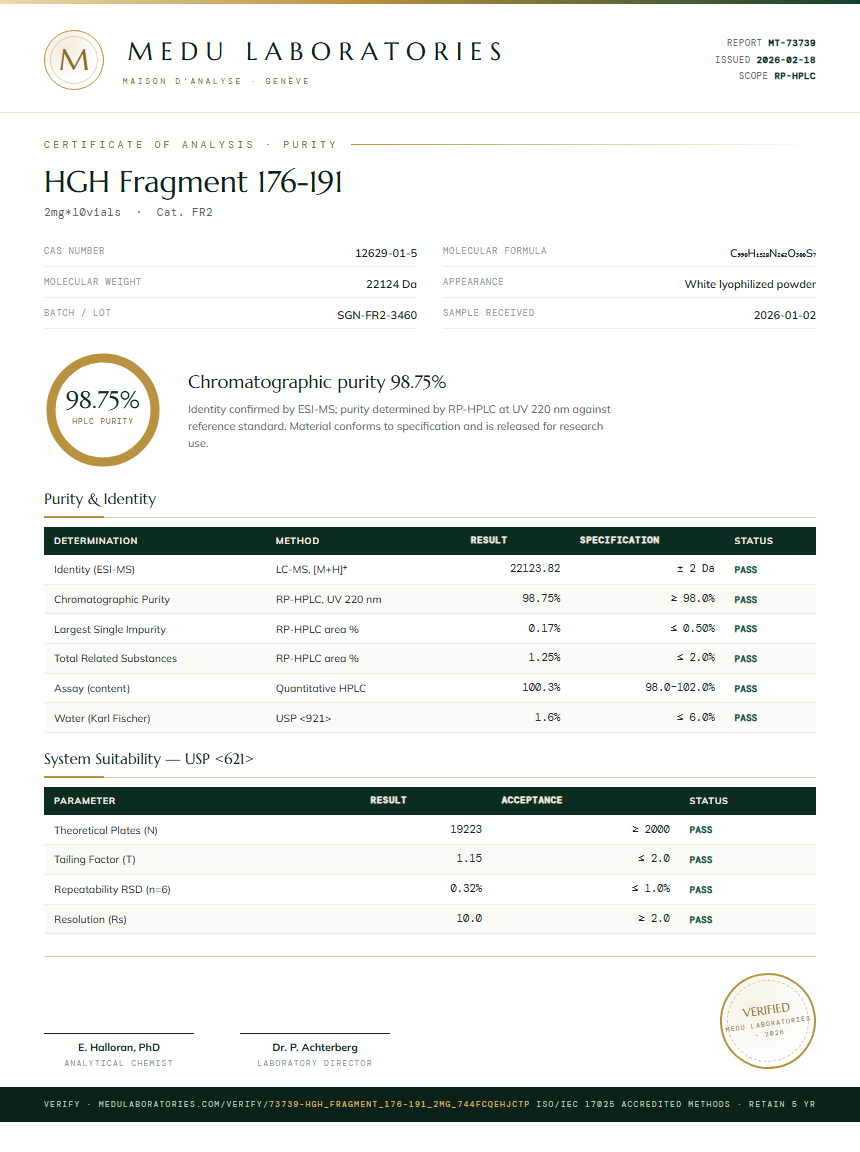Click the USP <921> method cell
Image resolution: width=860 pixels, height=1152 pixels.
tap(303, 719)
